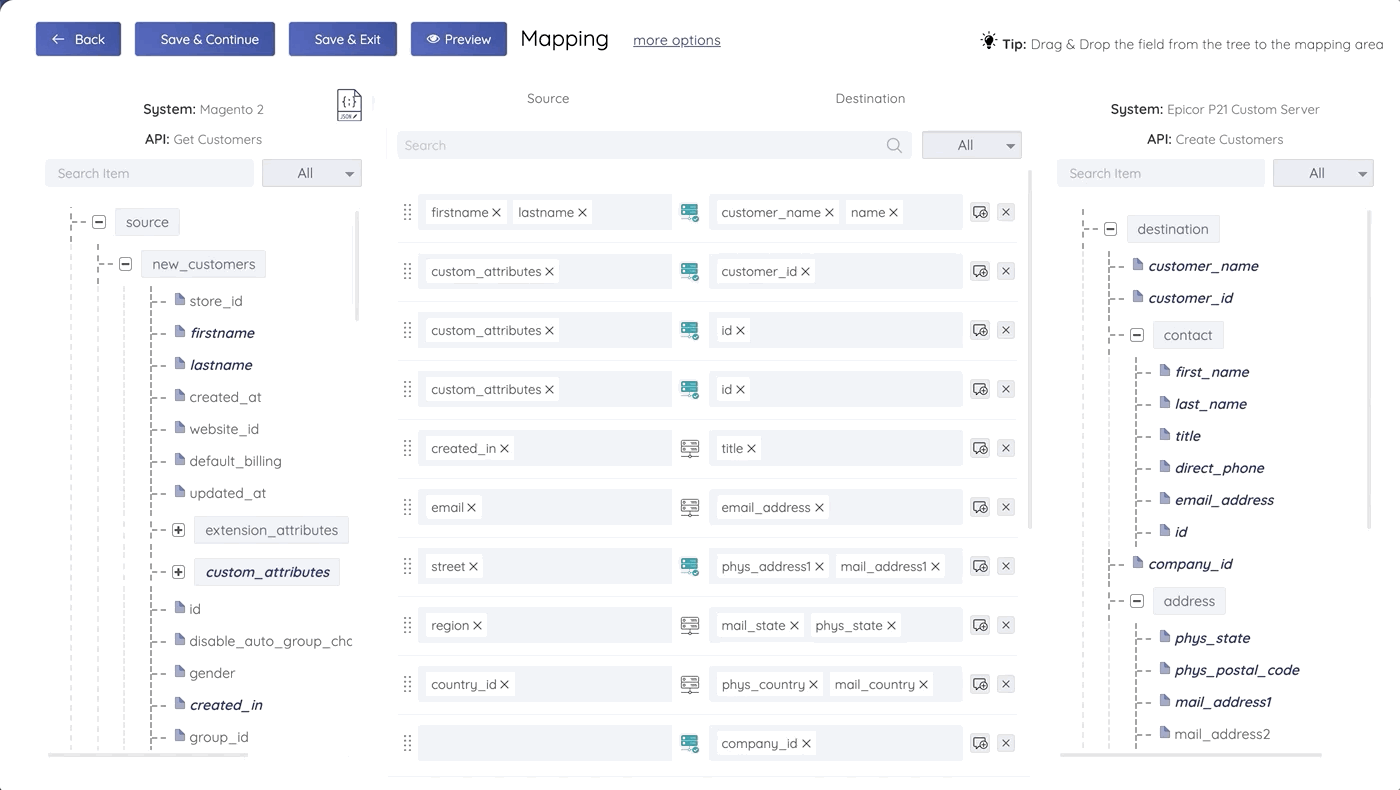
Task: Click Save & Continue button
Action: (x=205, y=39)
